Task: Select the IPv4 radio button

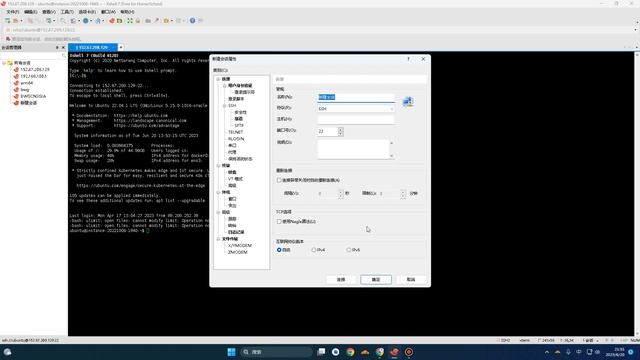Action: (x=314, y=250)
